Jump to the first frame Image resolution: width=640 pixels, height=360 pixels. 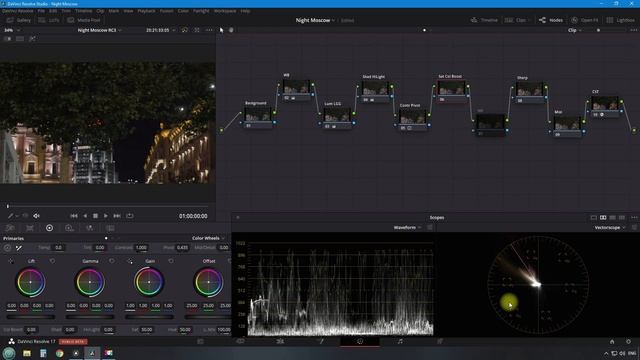point(73,216)
